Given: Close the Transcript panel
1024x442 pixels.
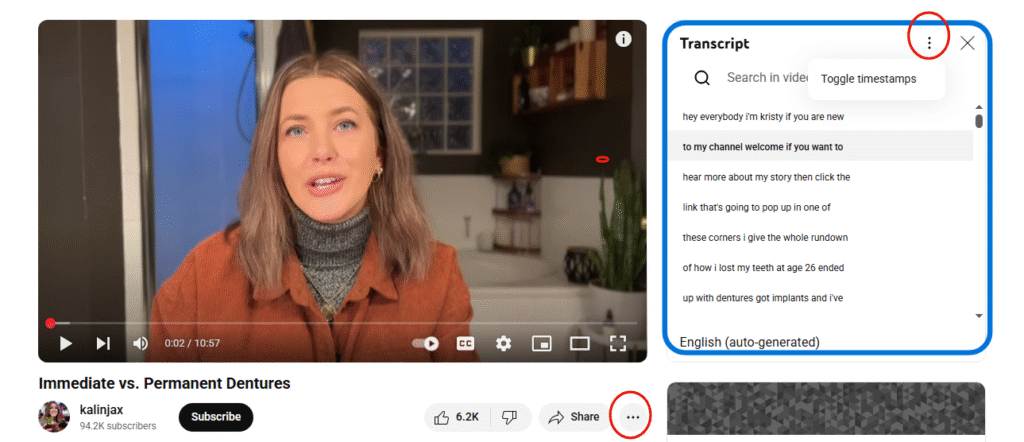Looking at the screenshot, I should (x=967, y=43).
